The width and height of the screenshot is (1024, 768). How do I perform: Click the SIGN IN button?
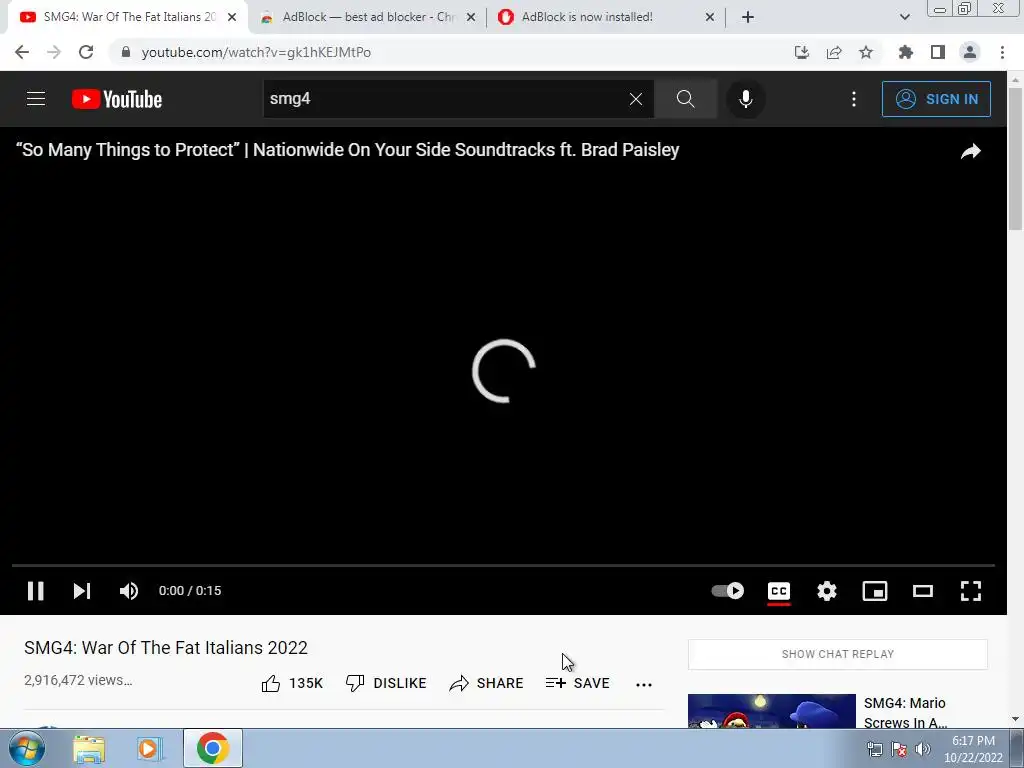pos(936,99)
